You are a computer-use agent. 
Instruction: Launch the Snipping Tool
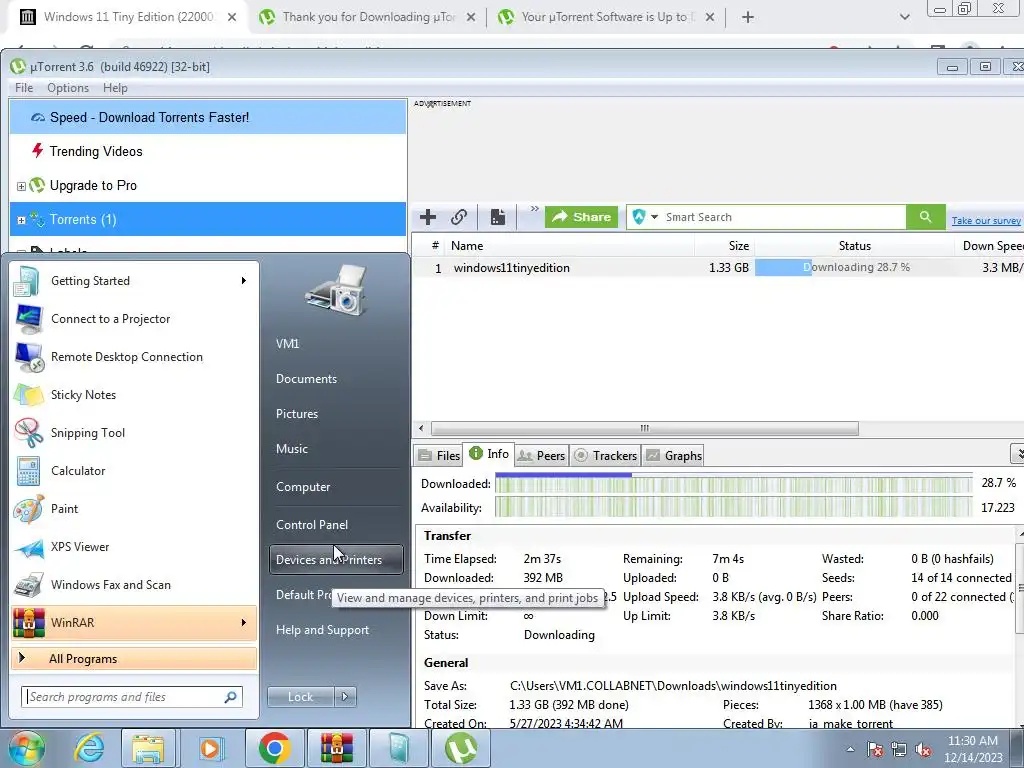134,432
